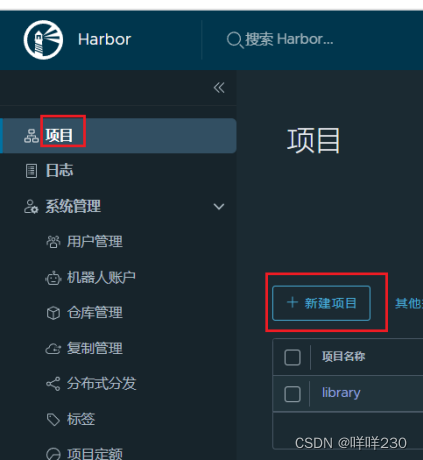Open the library project link
The width and height of the screenshot is (423, 460).
point(341,393)
